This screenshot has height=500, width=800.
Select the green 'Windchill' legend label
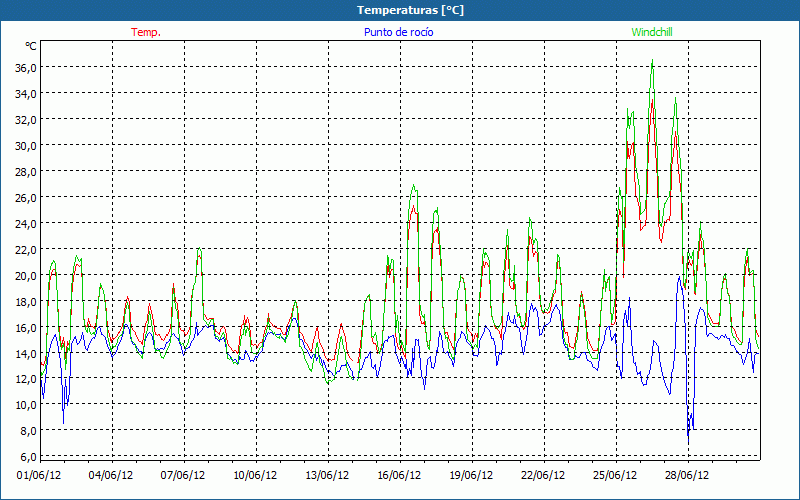652,32
